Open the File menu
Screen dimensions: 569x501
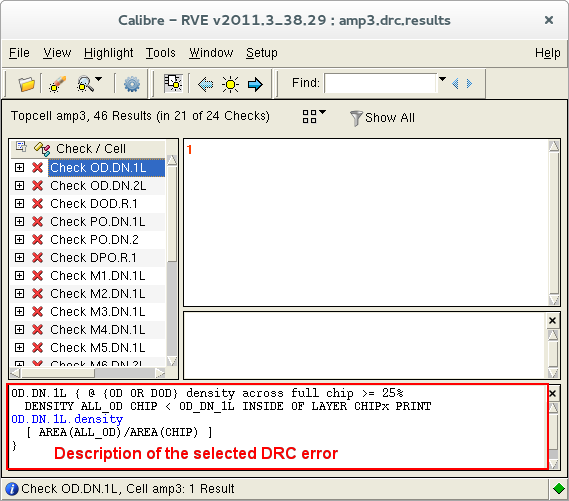[x=19, y=53]
